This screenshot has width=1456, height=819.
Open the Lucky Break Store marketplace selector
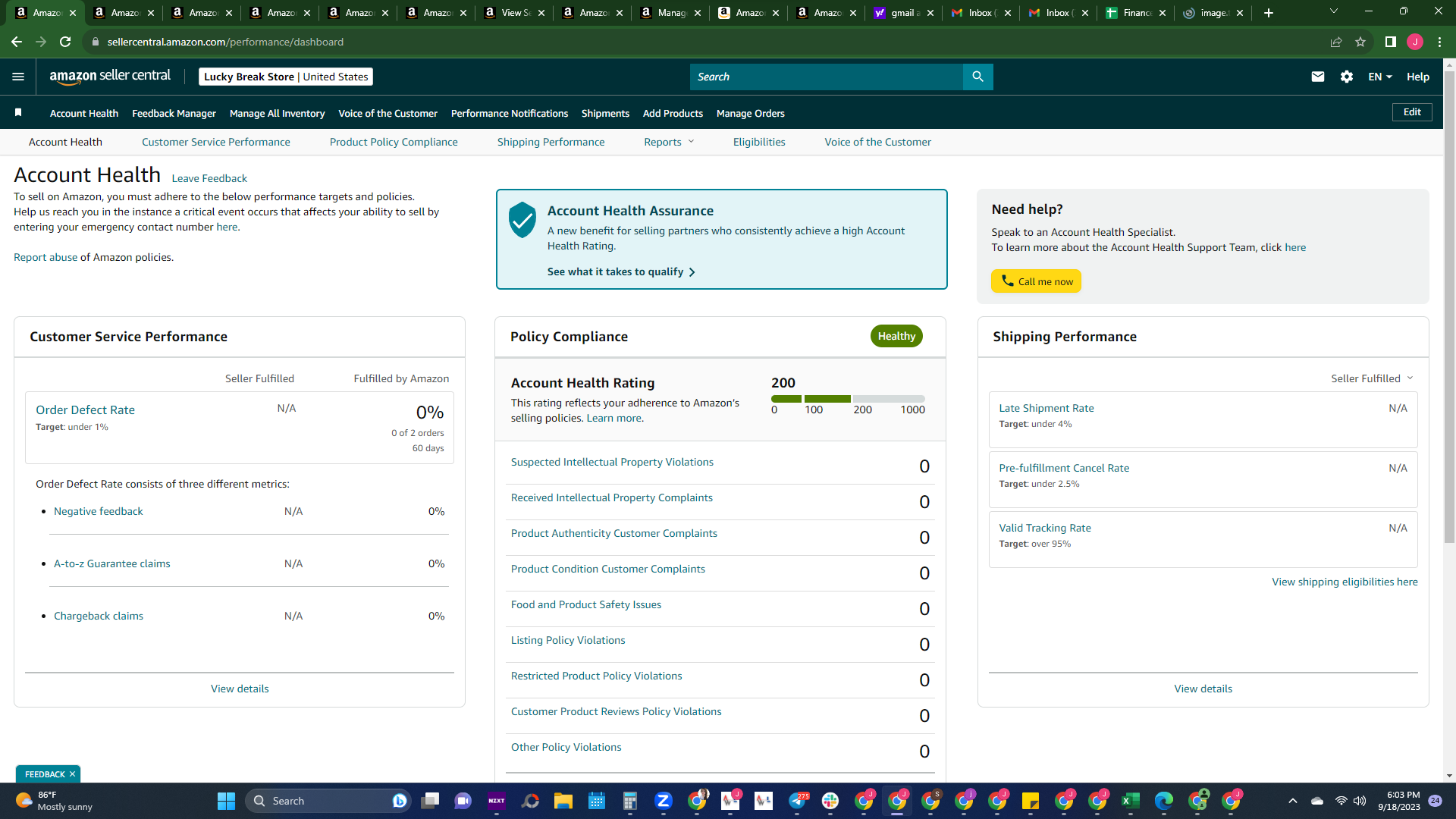pos(286,77)
